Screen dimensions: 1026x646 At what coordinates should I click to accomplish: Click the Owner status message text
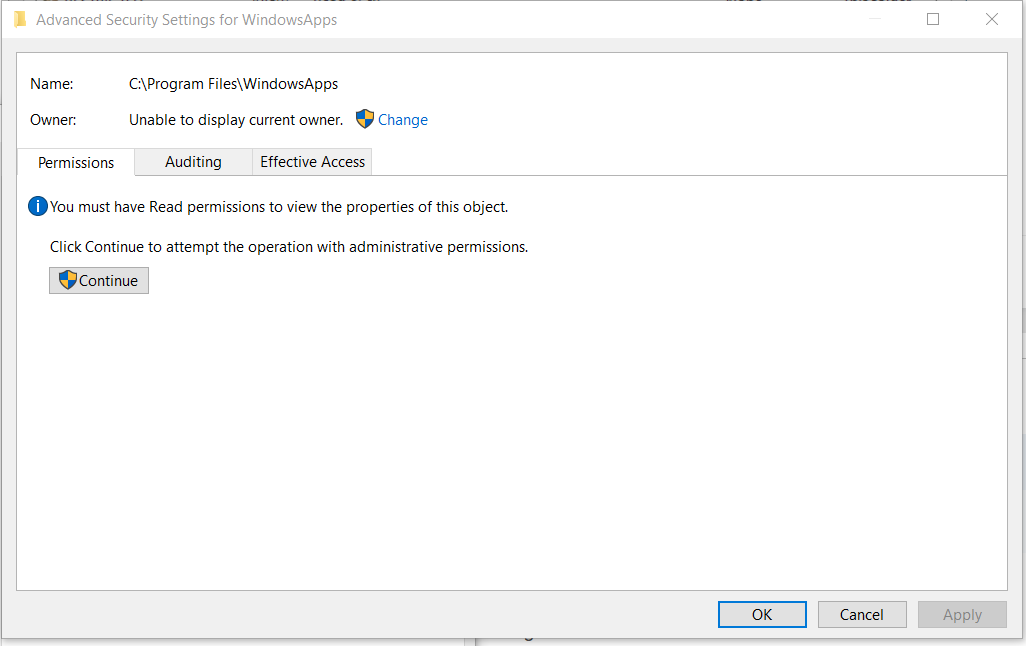coord(235,119)
